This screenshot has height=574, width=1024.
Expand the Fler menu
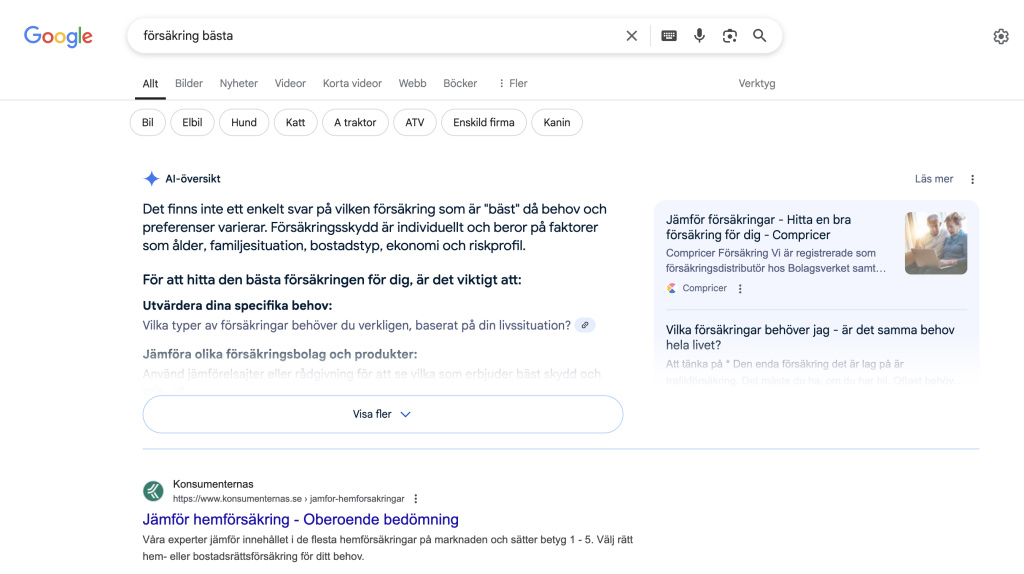click(x=513, y=84)
